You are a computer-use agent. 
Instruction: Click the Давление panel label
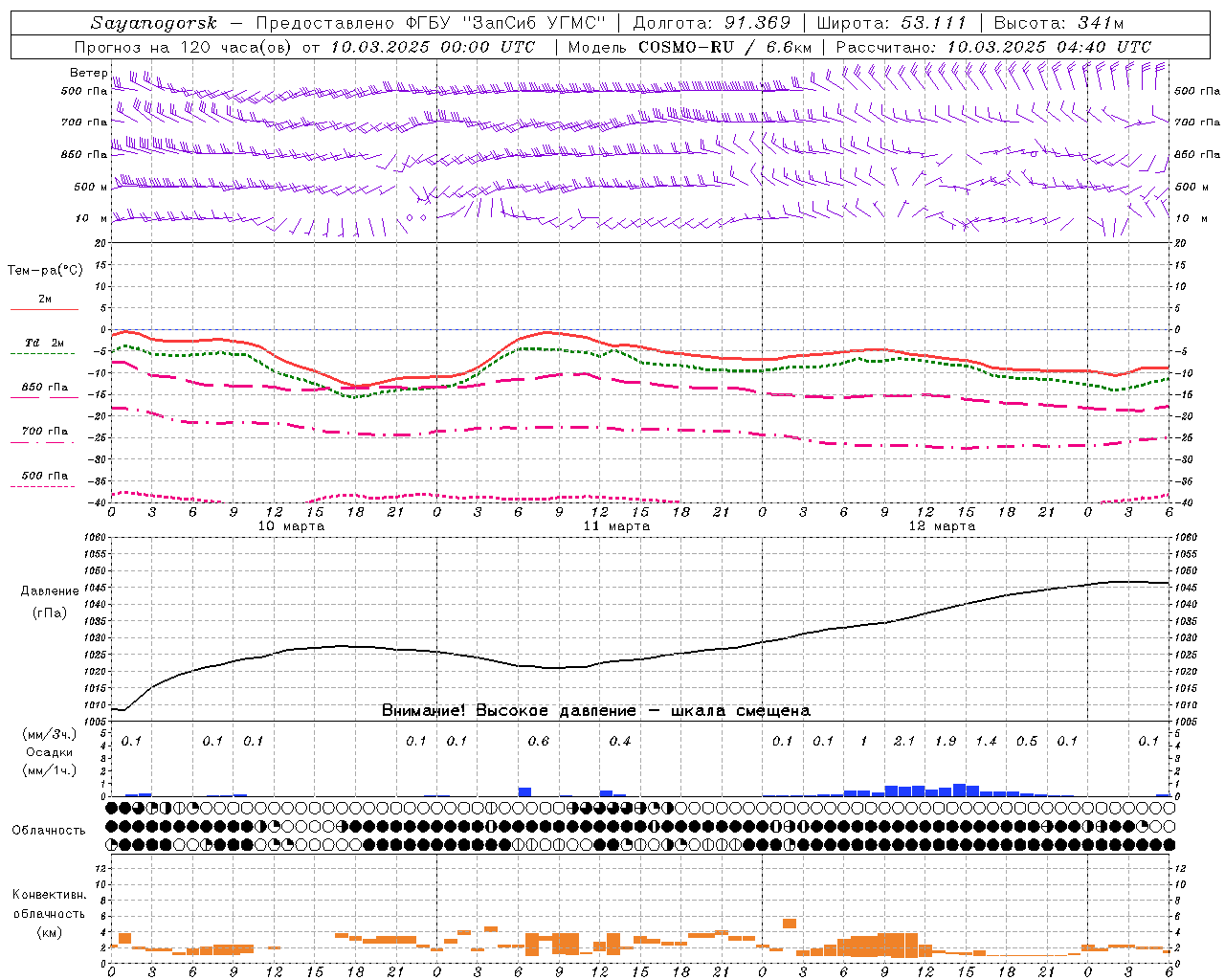click(50, 591)
